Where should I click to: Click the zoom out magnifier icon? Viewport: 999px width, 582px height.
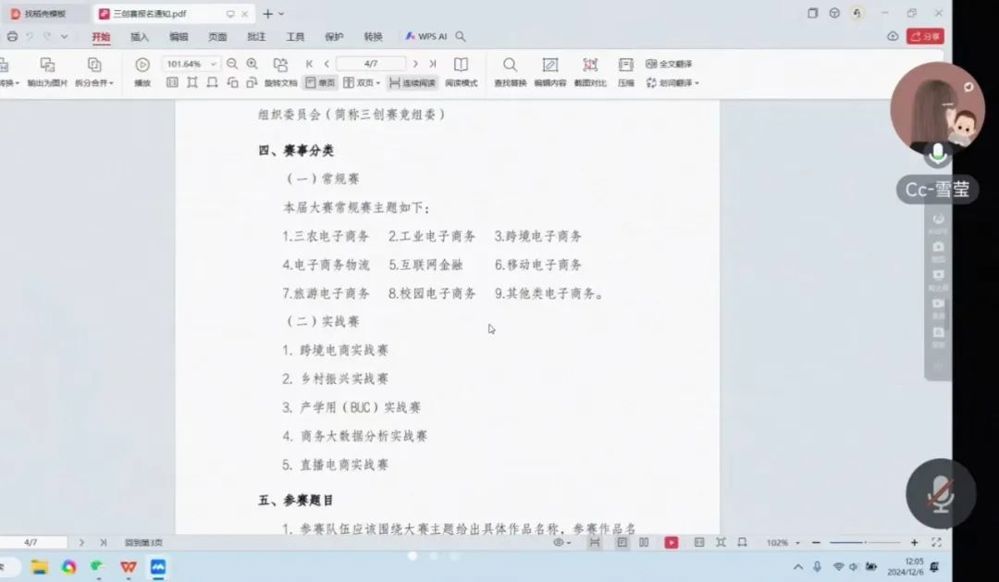(232, 64)
